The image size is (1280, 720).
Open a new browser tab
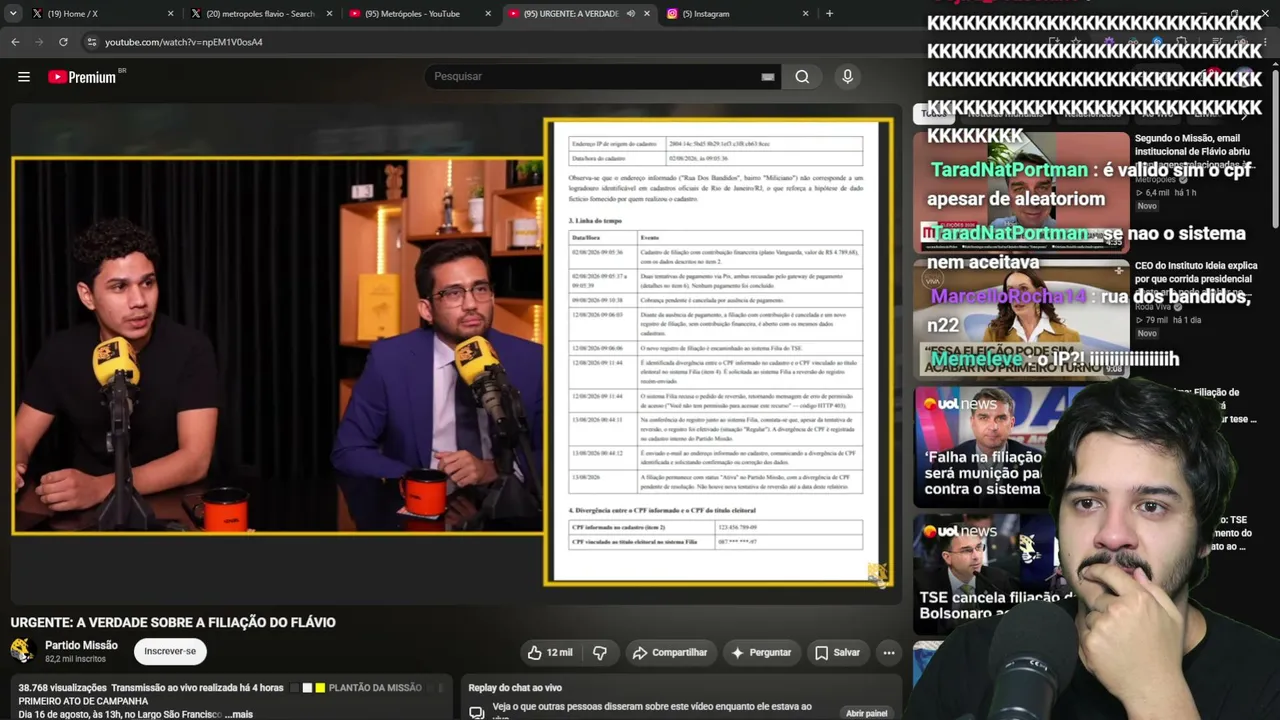pos(829,14)
